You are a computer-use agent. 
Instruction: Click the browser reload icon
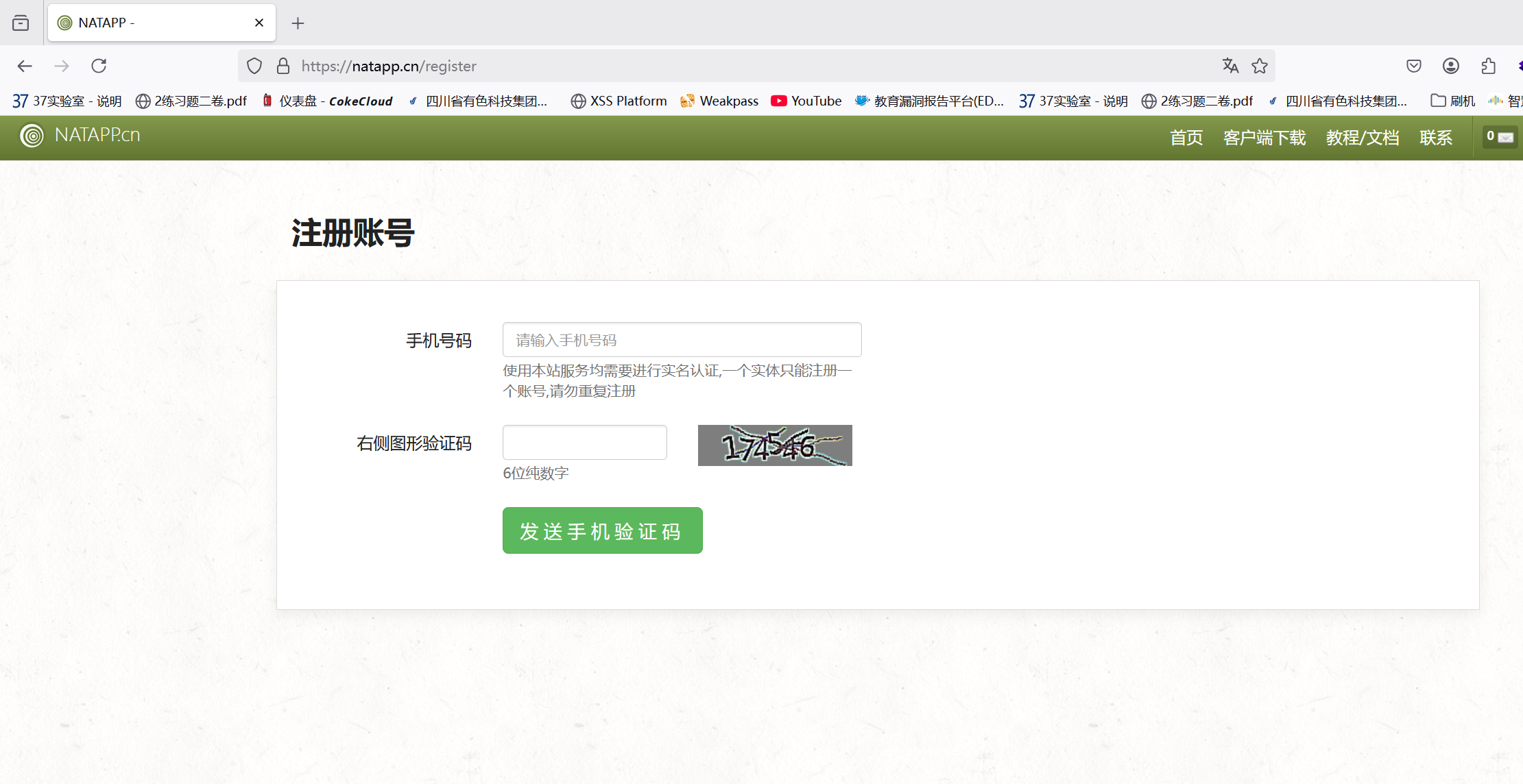(x=99, y=66)
